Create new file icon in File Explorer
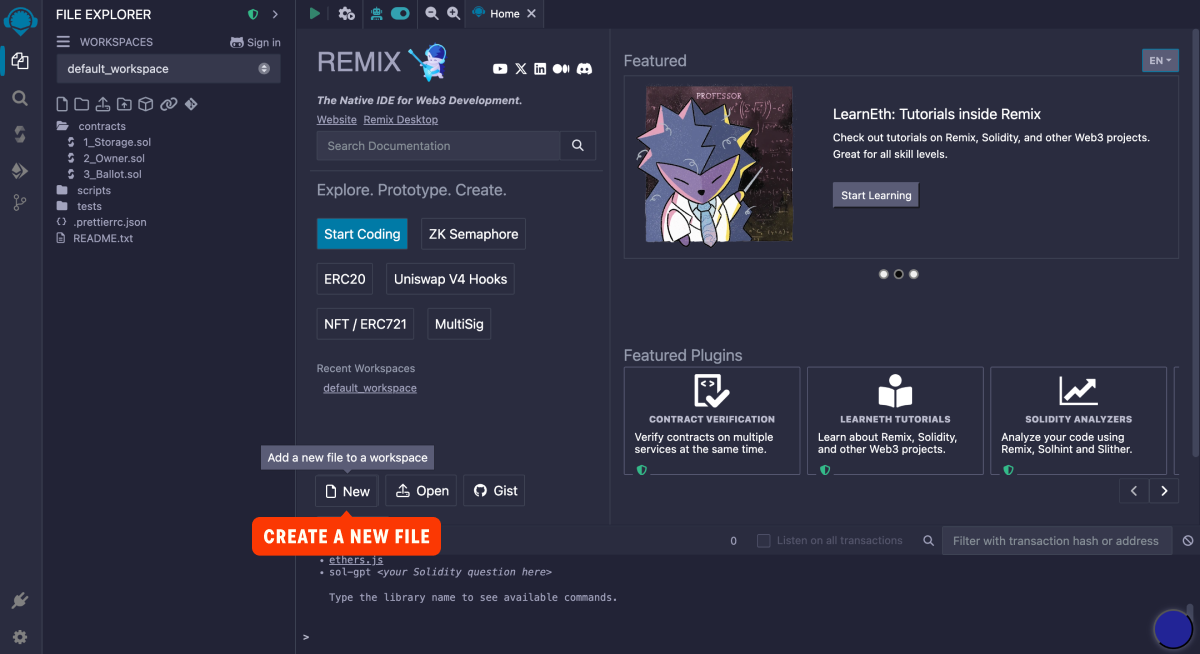Viewport: 1200px width, 654px height. coord(63,104)
